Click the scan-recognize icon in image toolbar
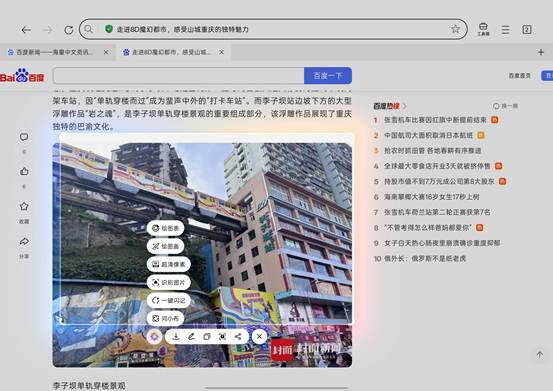This screenshot has height=391, width=553. point(223,336)
